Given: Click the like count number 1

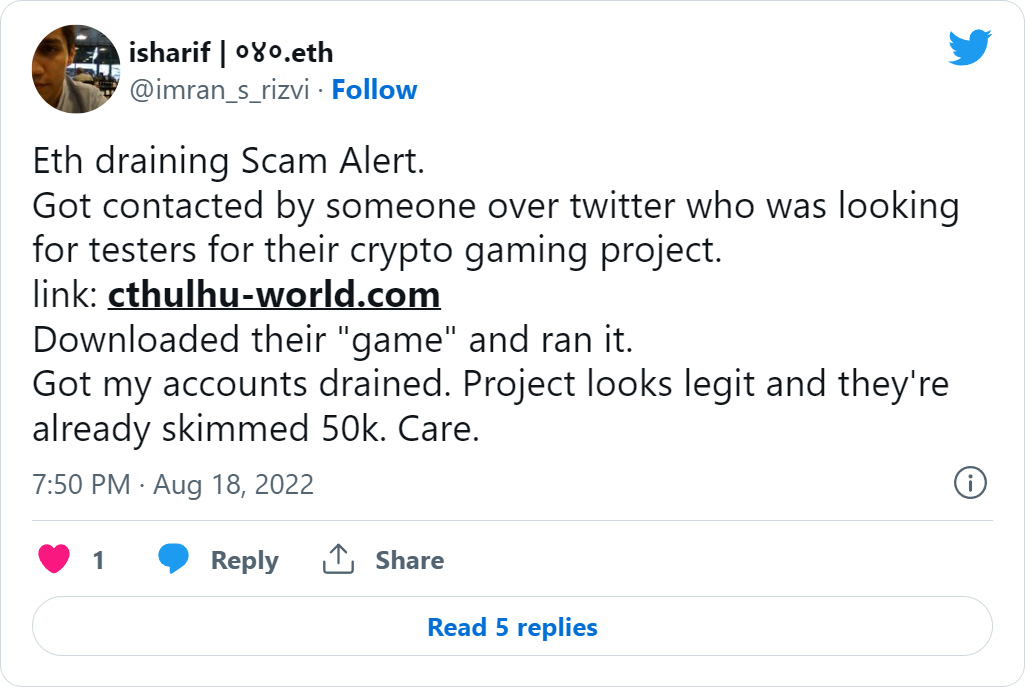Looking at the screenshot, I should (98, 561).
